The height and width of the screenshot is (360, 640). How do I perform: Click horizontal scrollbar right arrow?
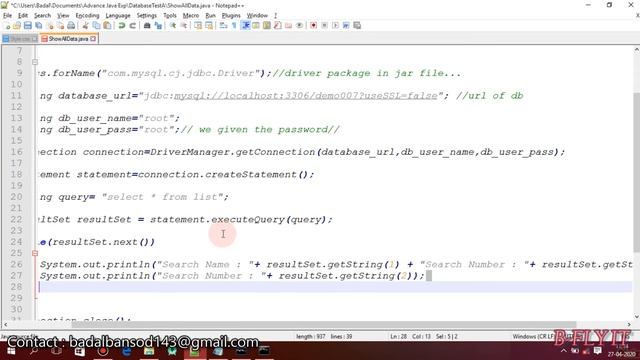pos(629,325)
